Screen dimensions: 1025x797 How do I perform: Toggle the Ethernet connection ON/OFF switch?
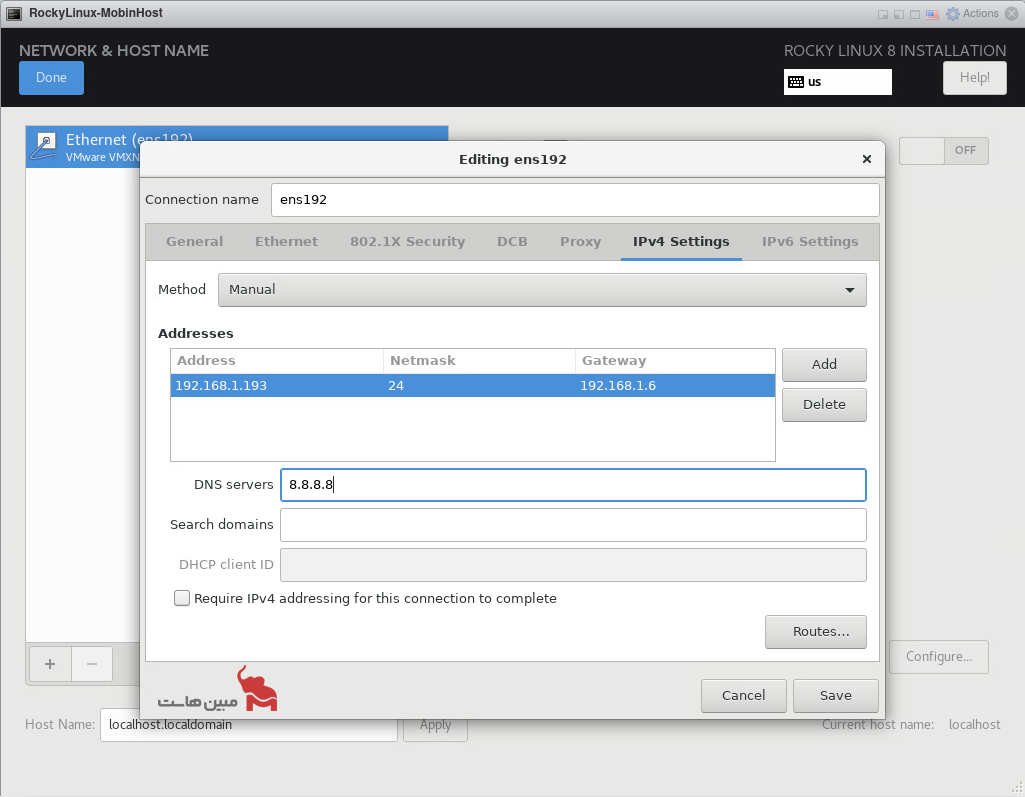(943, 150)
